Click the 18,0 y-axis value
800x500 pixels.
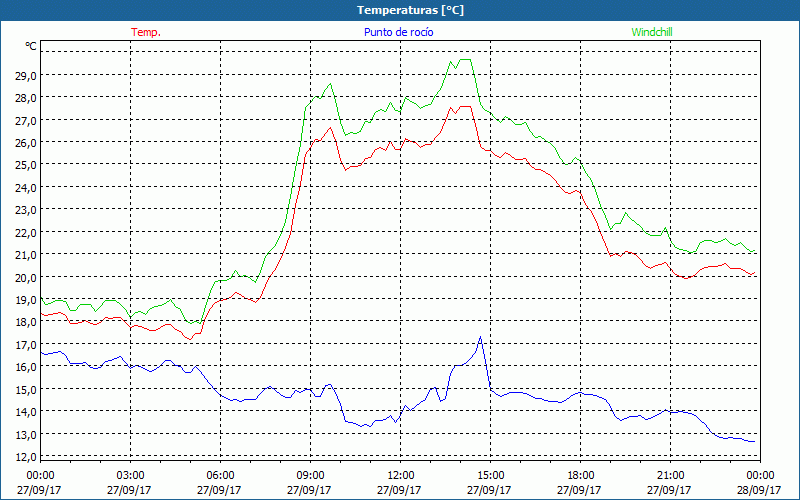pos(27,321)
